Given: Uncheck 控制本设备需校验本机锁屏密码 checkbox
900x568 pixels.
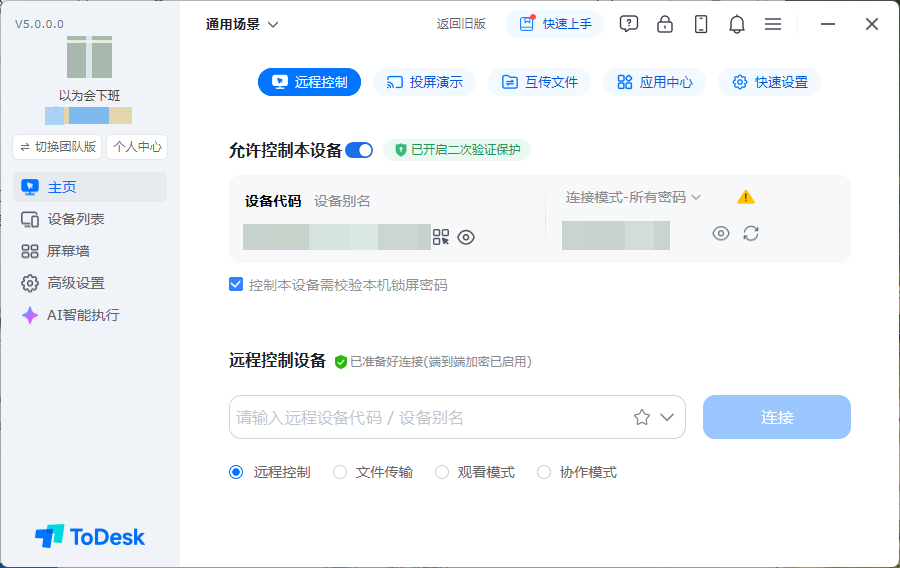Looking at the screenshot, I should 236,285.
